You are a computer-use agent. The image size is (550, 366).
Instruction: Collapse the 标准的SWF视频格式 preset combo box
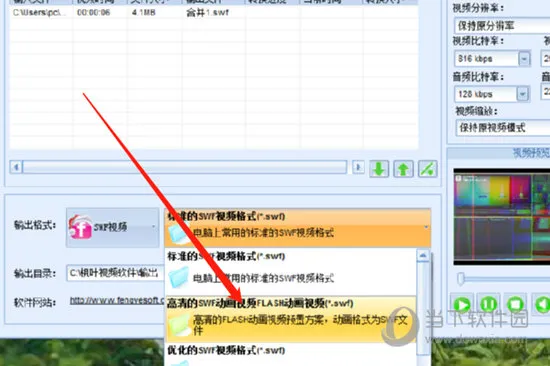(x=426, y=227)
